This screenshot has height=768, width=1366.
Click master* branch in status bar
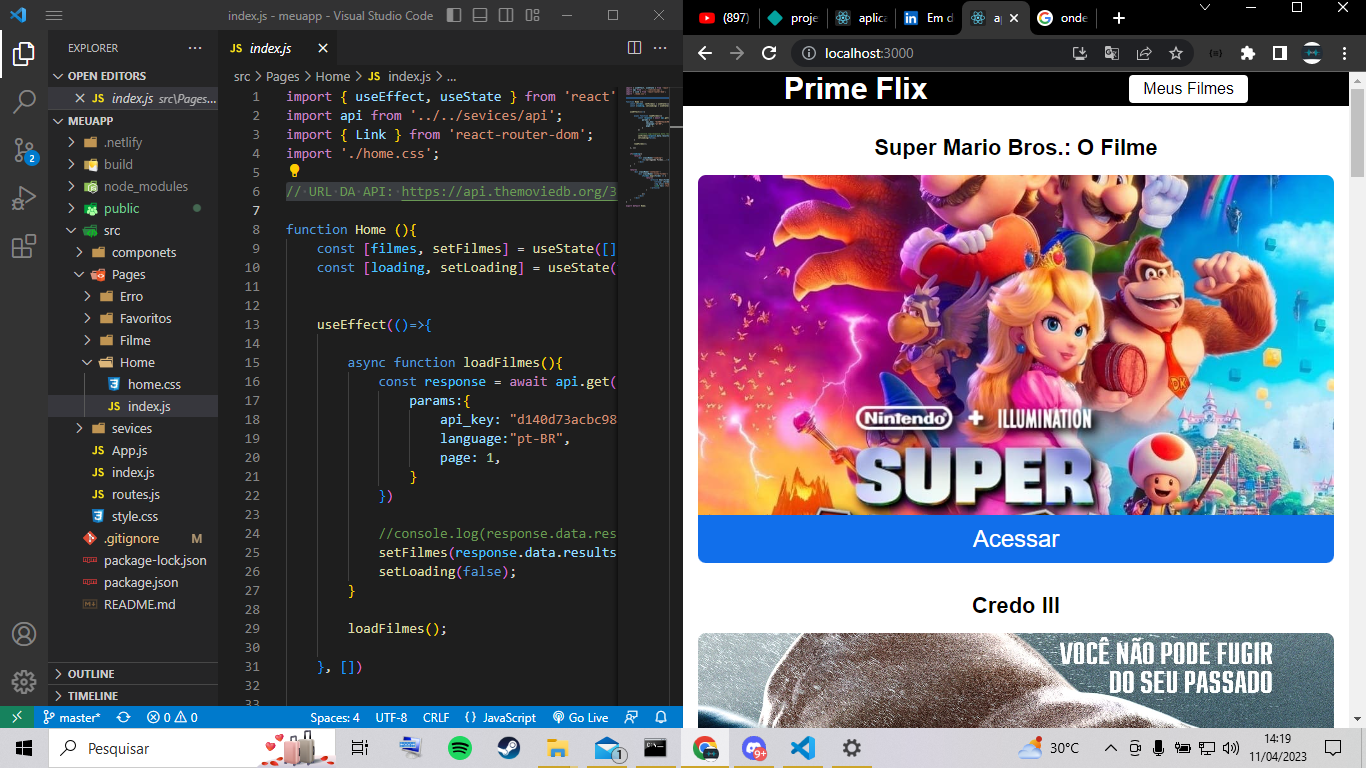(71, 717)
